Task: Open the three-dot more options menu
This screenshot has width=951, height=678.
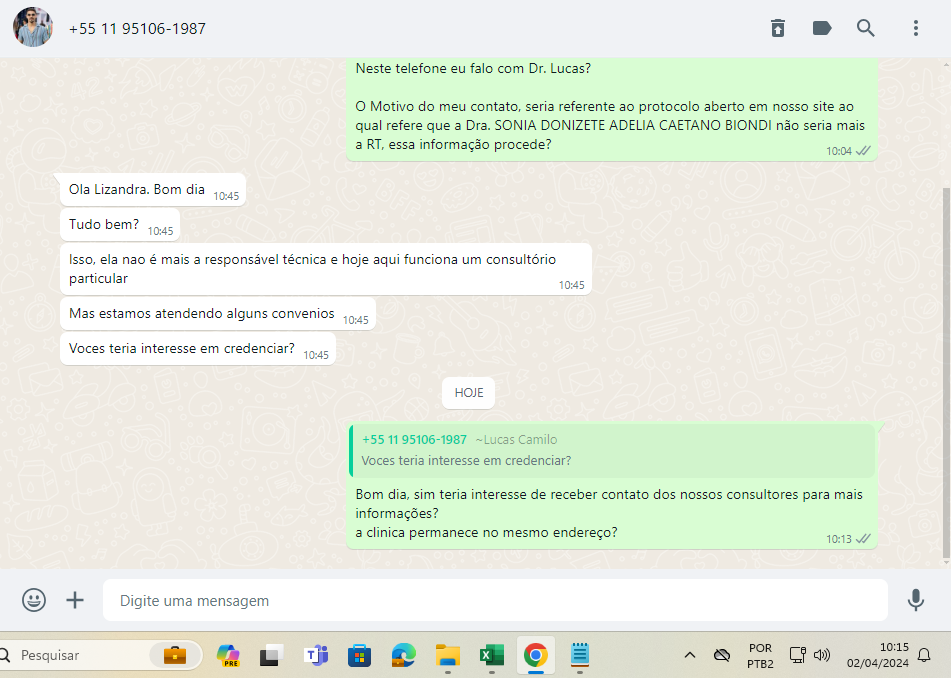Action: 915,28
